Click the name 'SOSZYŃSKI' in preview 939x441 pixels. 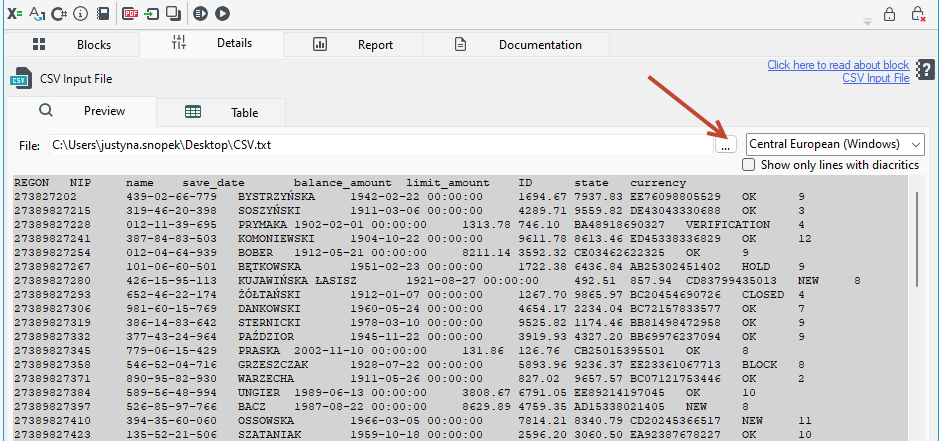click(x=269, y=211)
